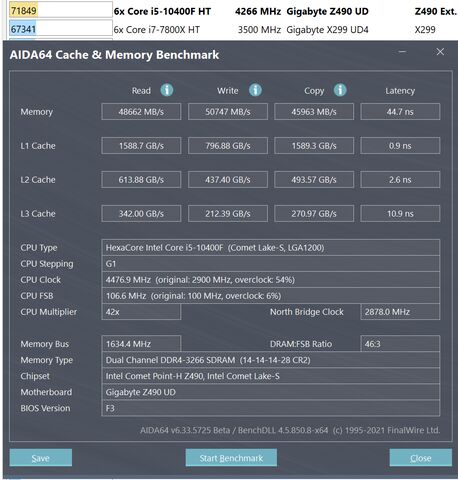Image resolution: width=458 pixels, height=480 pixels.
Task: Select the Memory read value 48662 MB/s
Action: click(x=141, y=112)
